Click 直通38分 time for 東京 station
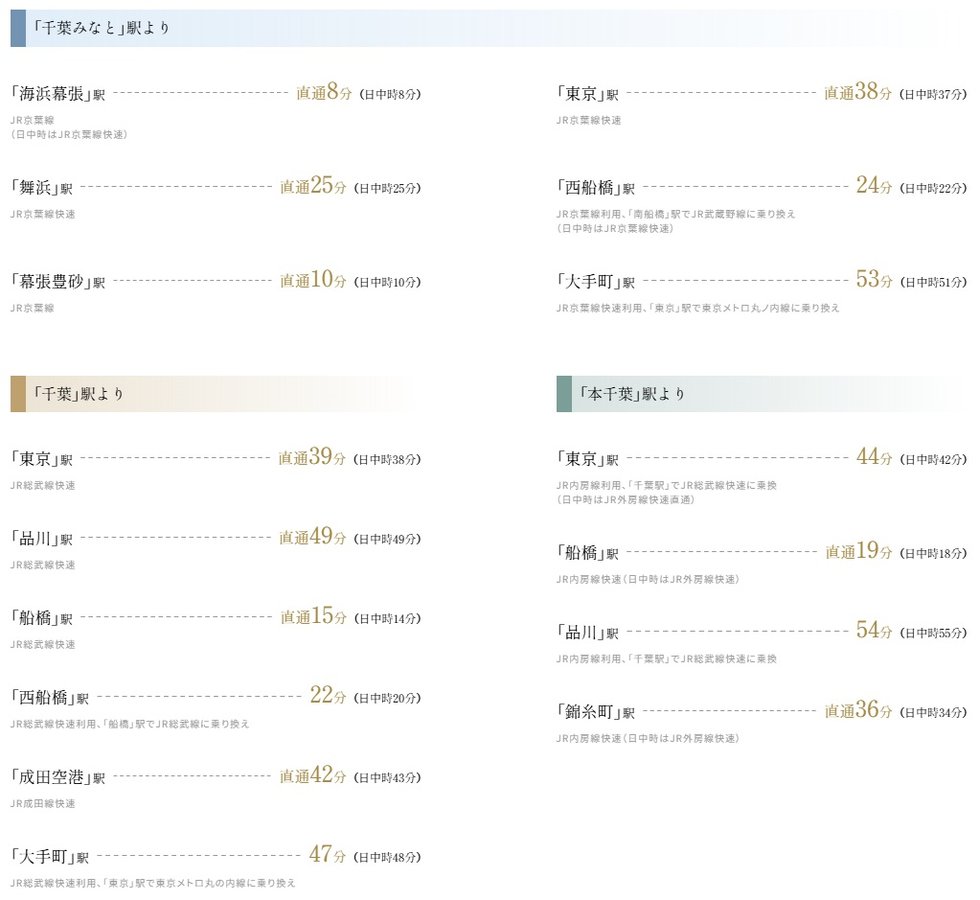 pos(858,93)
